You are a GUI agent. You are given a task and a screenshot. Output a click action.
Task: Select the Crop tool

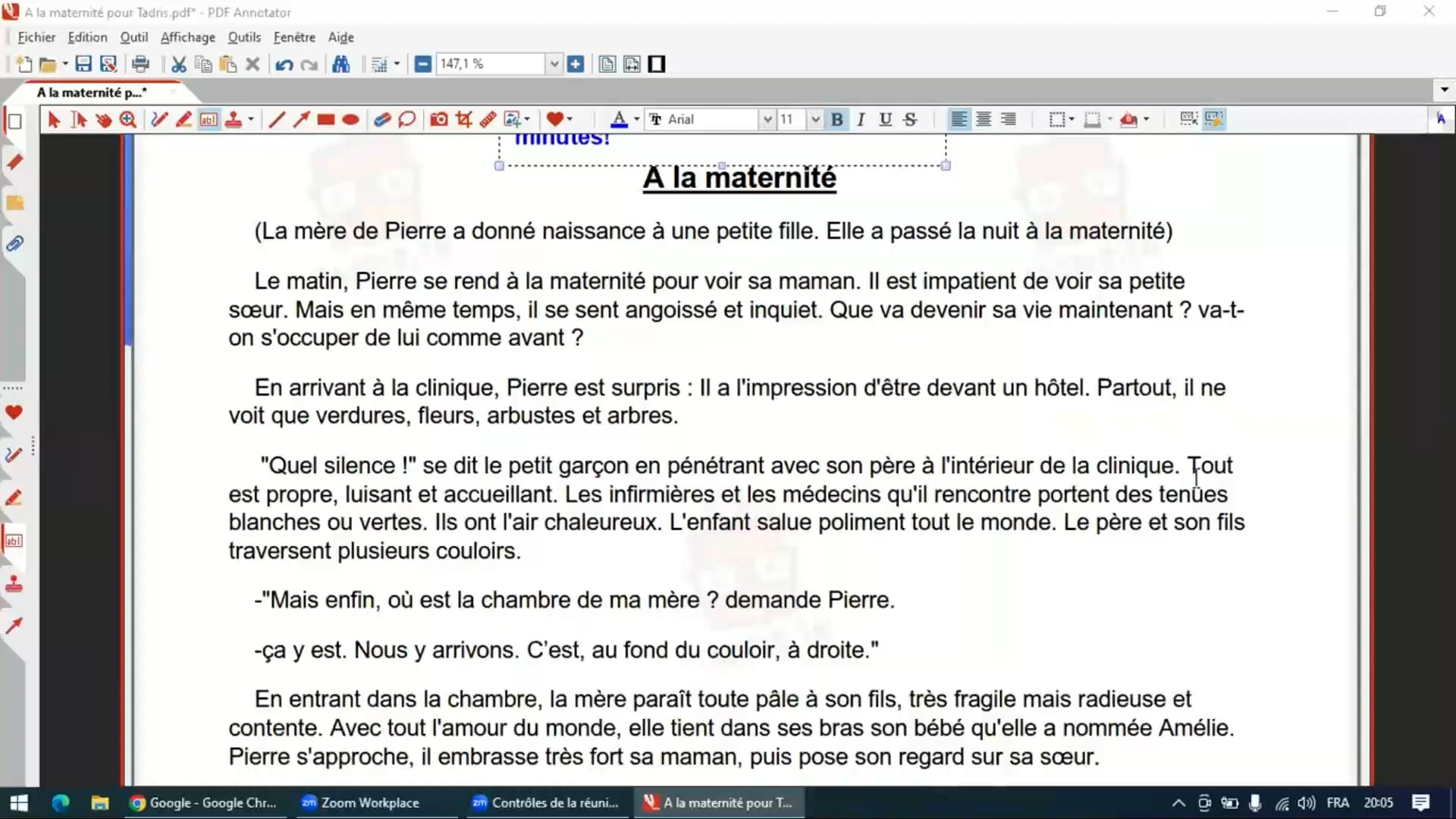coord(463,119)
